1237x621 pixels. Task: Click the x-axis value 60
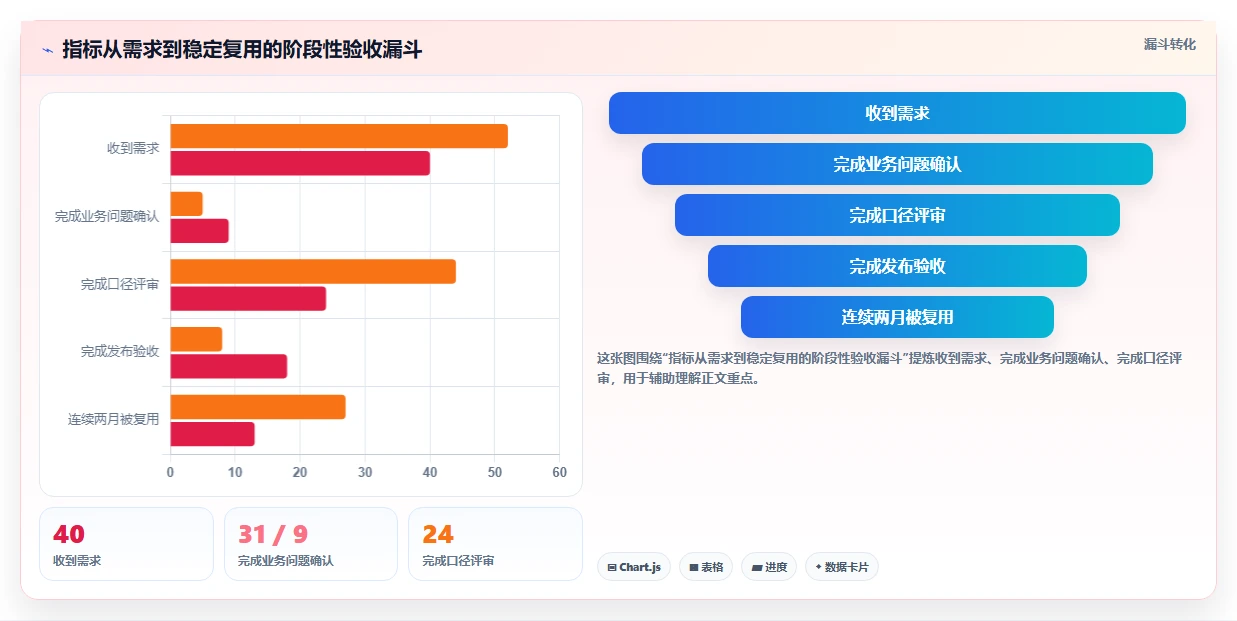559,472
